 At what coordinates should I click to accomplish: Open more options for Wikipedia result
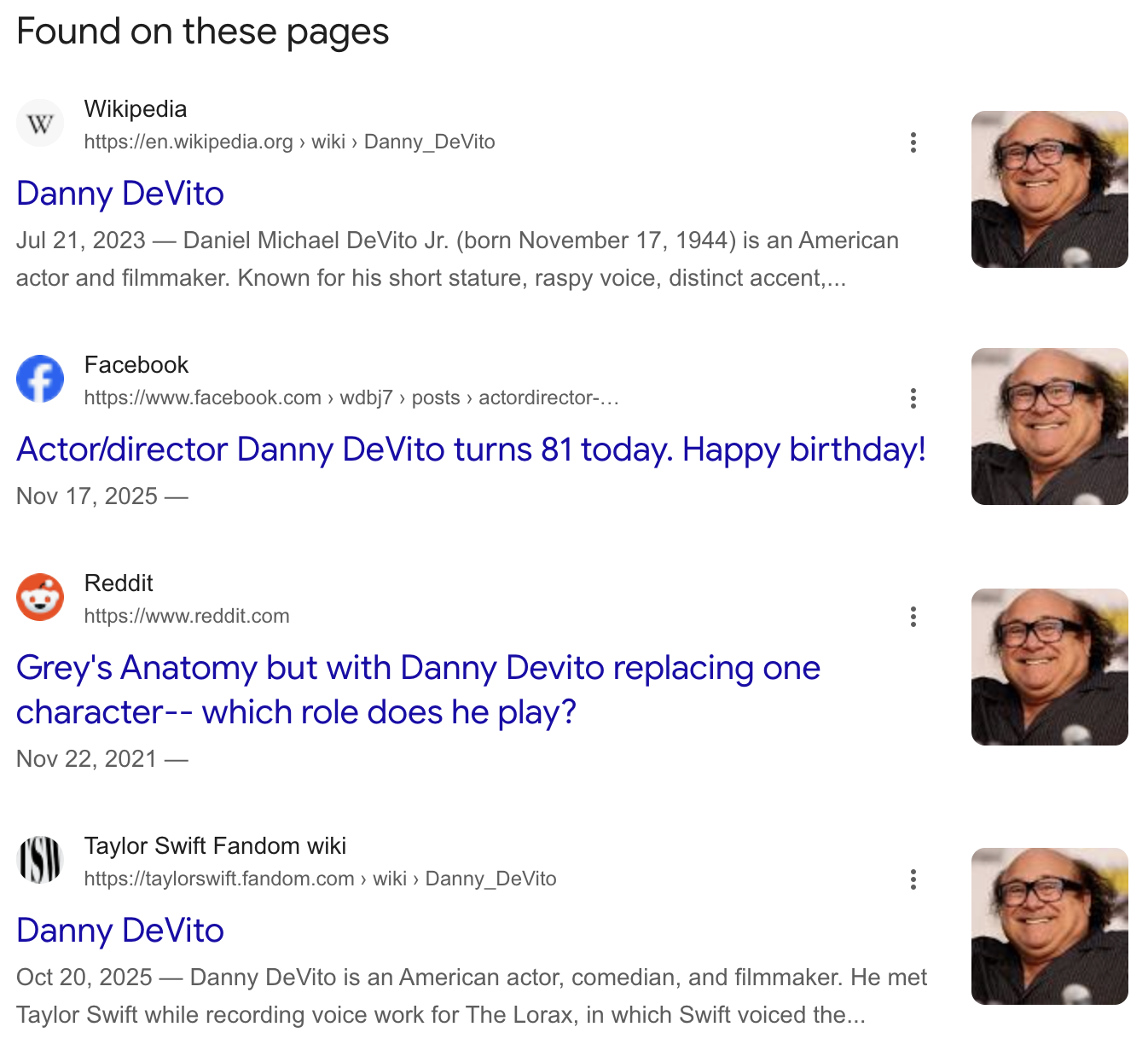point(913,142)
